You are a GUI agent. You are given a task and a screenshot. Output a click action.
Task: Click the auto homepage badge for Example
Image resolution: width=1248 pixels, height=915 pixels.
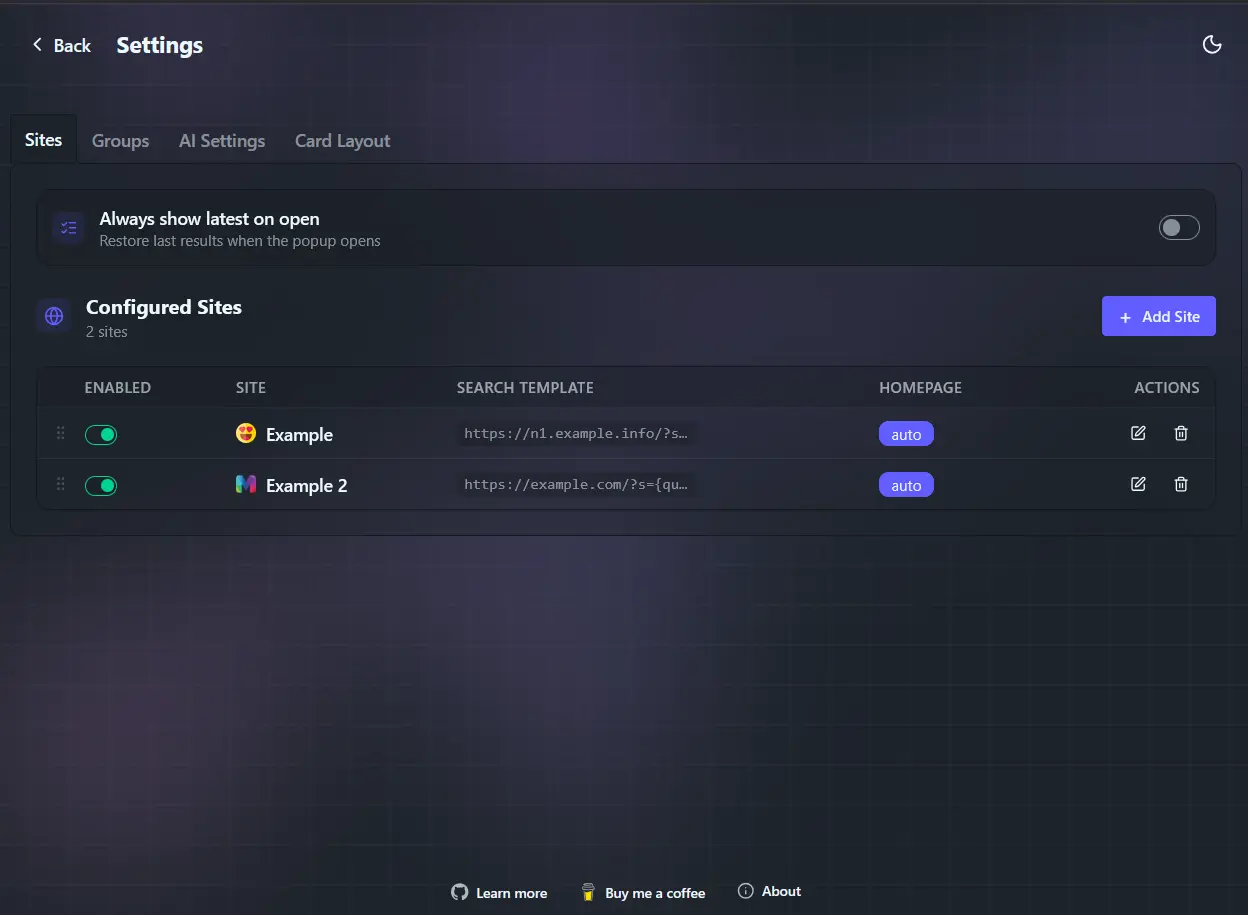(x=906, y=434)
